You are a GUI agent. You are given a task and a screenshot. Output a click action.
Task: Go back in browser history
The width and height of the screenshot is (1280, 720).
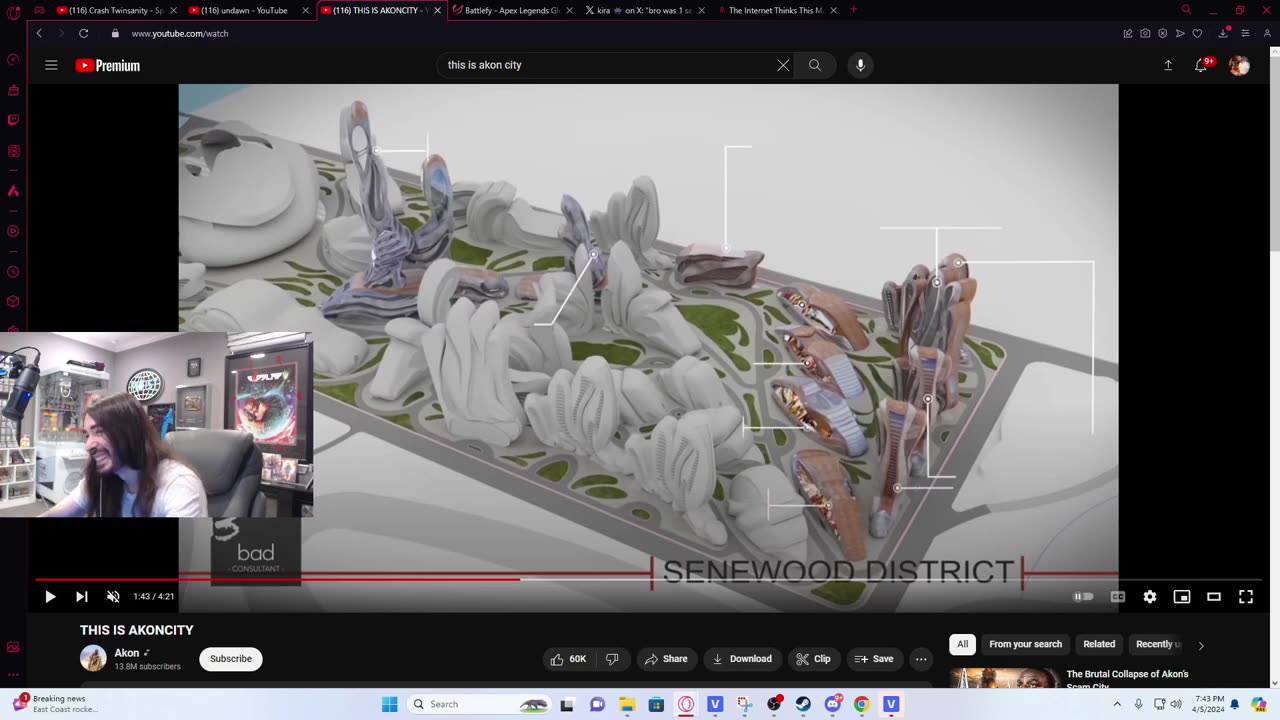(x=39, y=33)
